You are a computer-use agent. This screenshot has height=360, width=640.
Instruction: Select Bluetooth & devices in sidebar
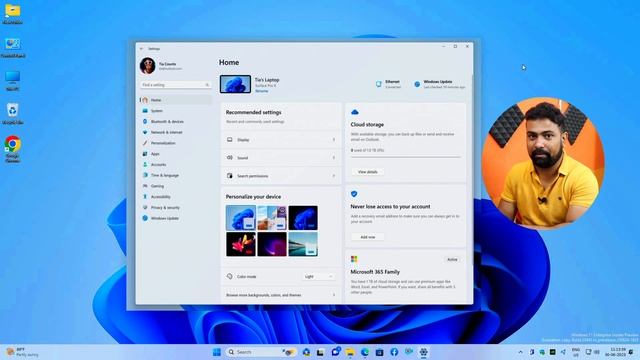[x=176, y=122]
